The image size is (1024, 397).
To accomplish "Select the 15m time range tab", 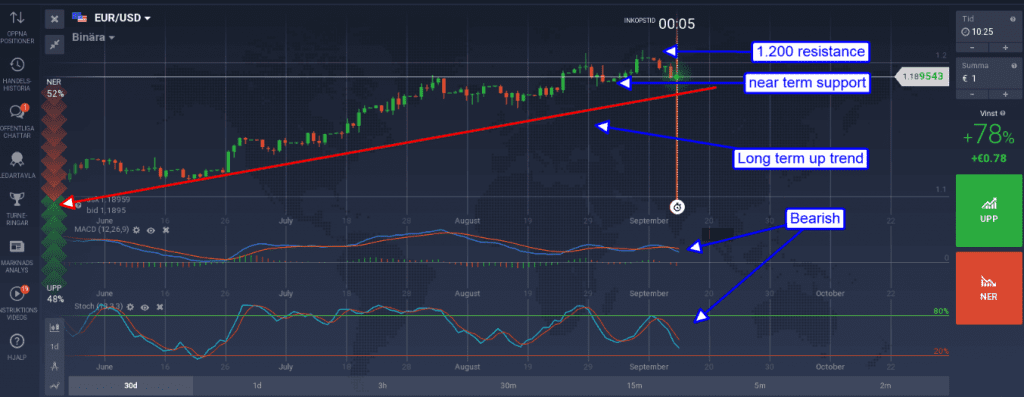I will (634, 385).
